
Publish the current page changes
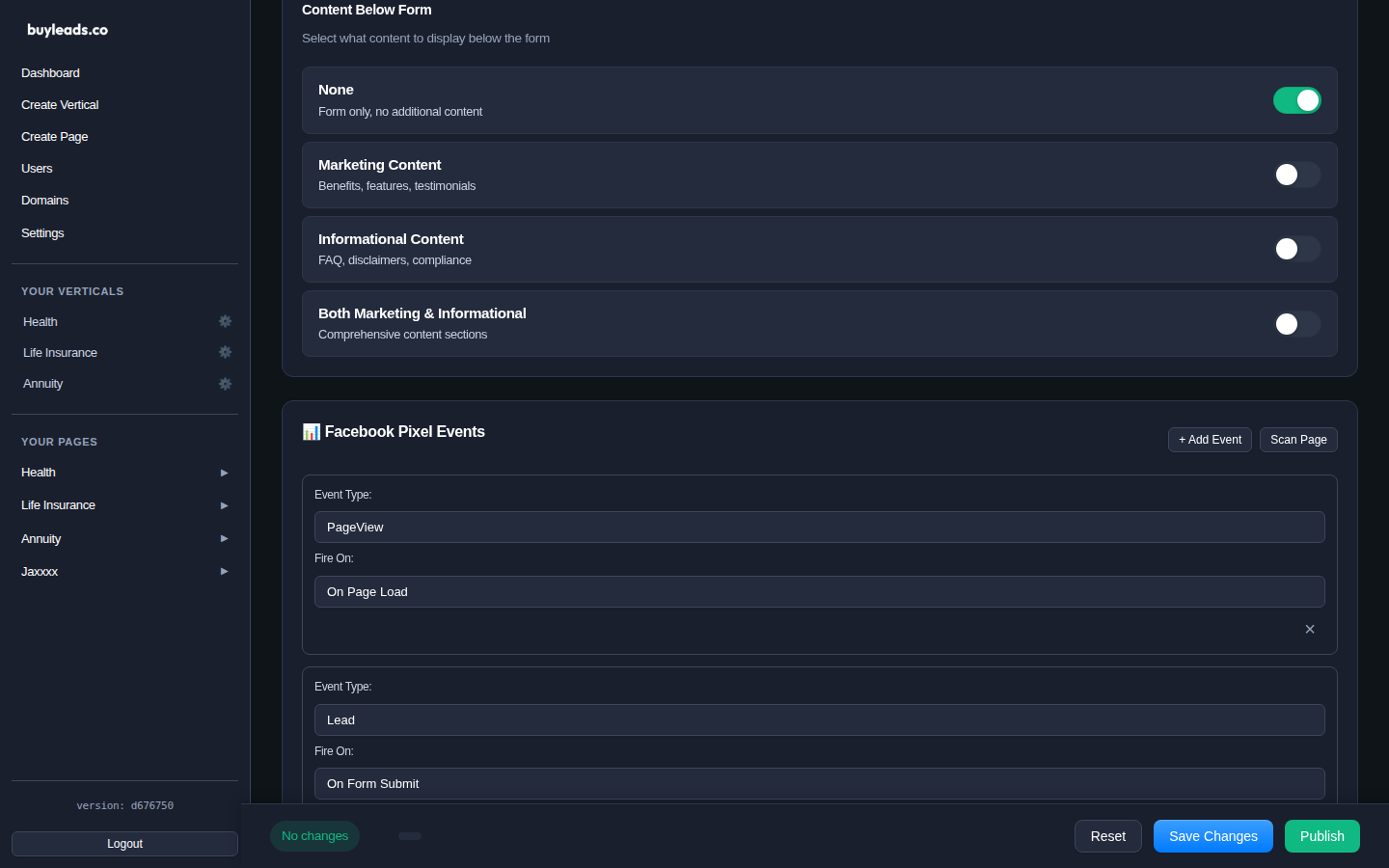tap(1322, 836)
